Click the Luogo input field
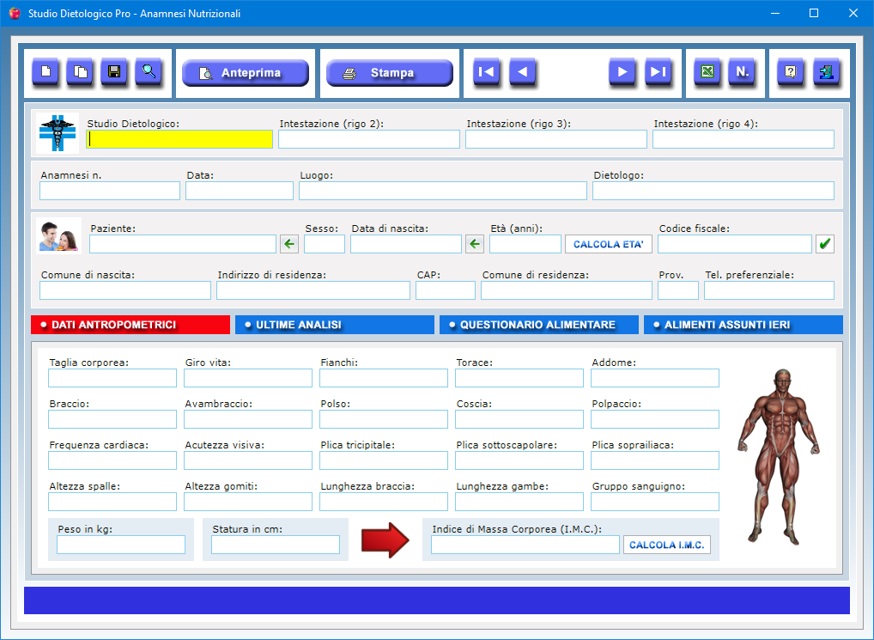Image resolution: width=874 pixels, height=640 pixels. point(443,191)
